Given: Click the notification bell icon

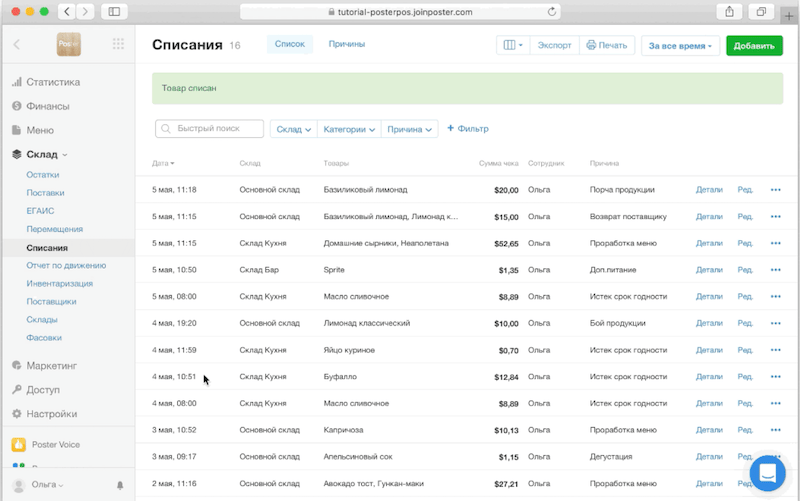Looking at the screenshot, I should [x=120, y=485].
